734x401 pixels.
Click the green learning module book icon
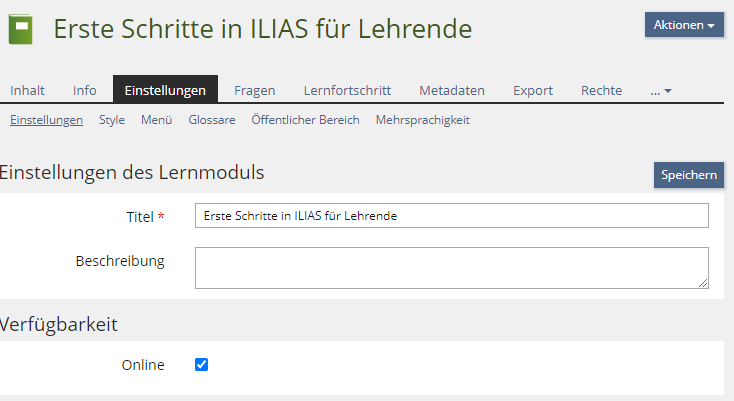pos(20,29)
